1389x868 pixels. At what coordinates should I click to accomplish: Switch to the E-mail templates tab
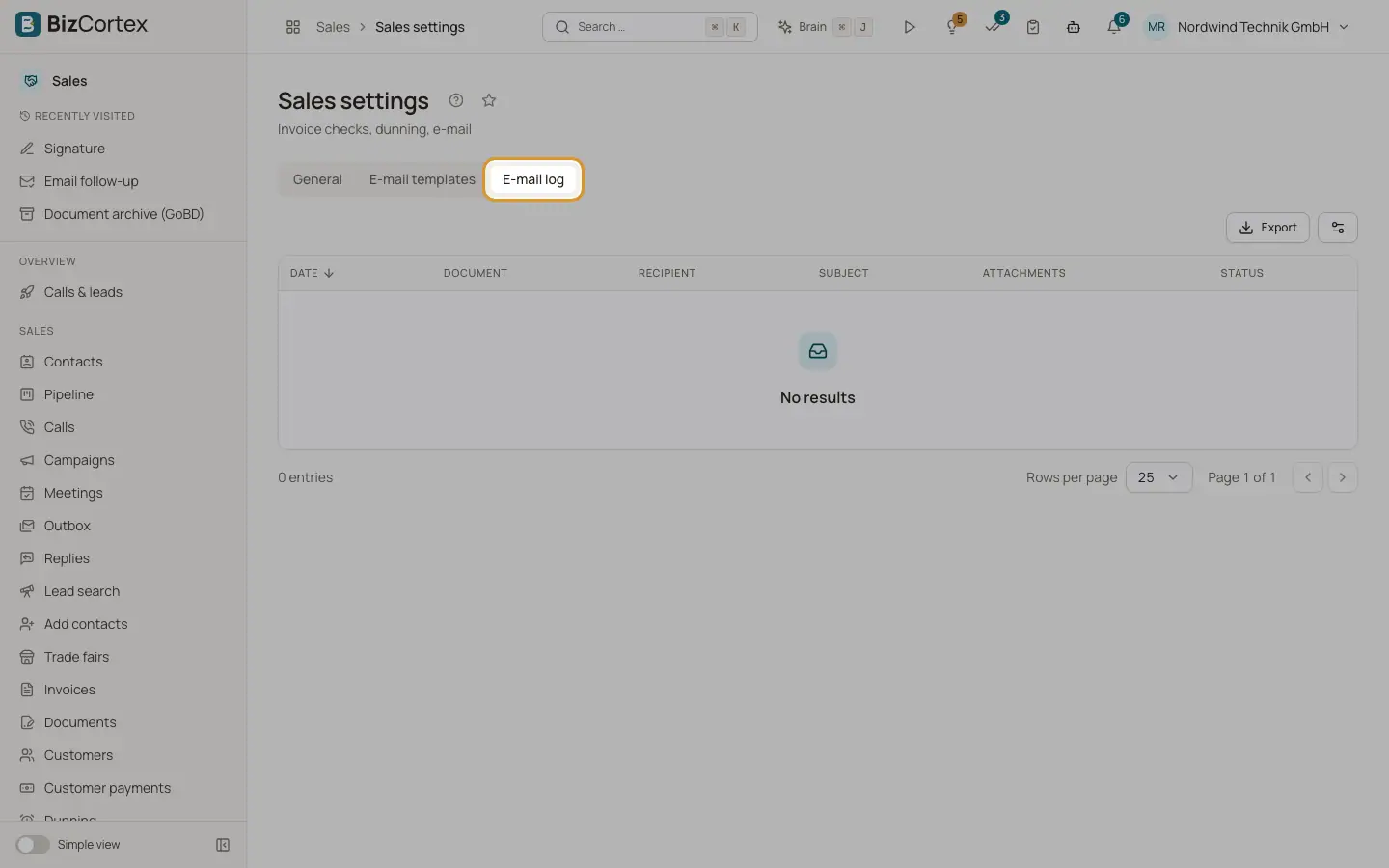click(x=422, y=179)
